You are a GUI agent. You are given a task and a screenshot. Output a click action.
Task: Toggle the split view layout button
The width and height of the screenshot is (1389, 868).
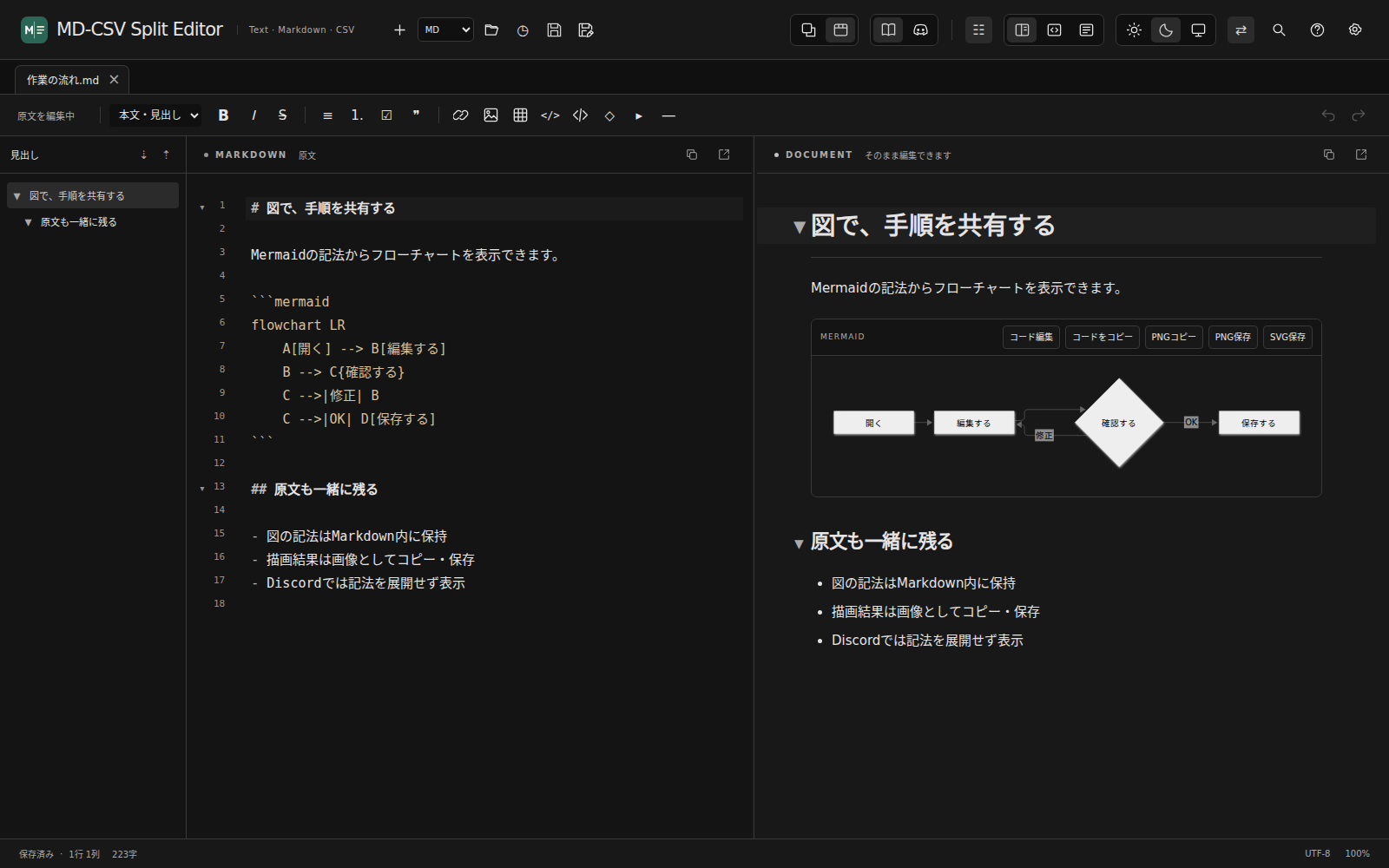click(x=1022, y=30)
